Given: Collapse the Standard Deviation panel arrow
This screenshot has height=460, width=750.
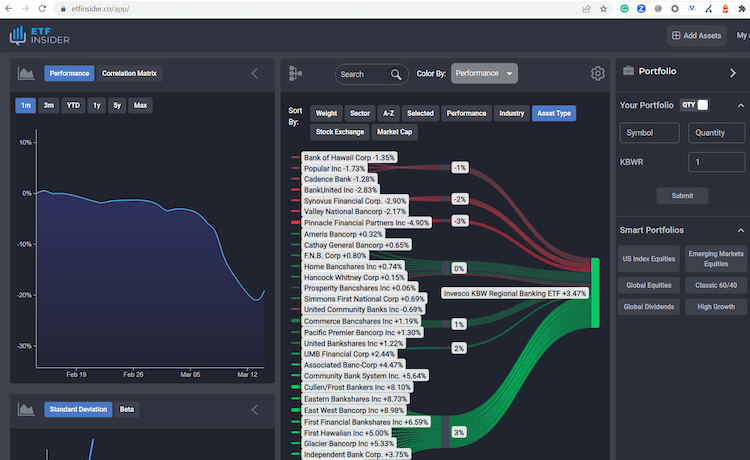Looking at the screenshot, I should tap(254, 410).
